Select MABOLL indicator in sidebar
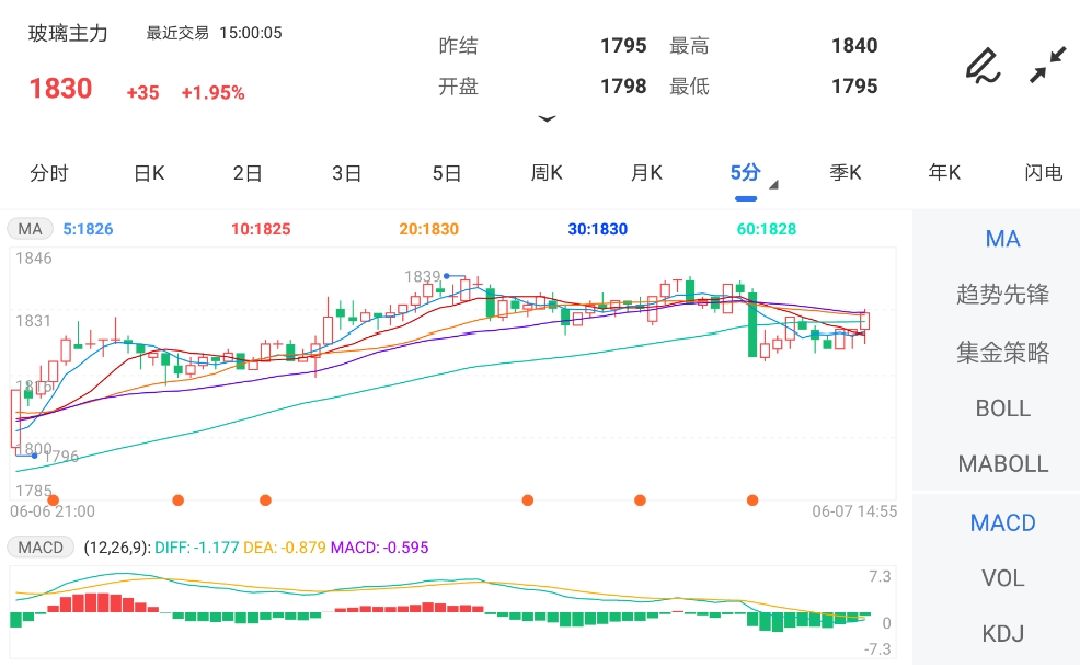Image resolution: width=1080 pixels, height=665 pixels. (1003, 464)
